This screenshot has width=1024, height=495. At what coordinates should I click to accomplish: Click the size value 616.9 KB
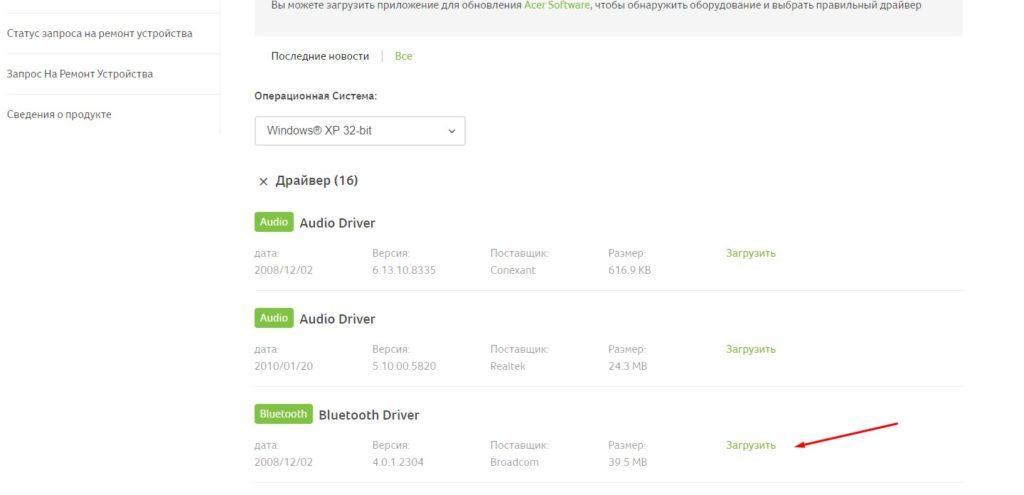[x=629, y=270]
